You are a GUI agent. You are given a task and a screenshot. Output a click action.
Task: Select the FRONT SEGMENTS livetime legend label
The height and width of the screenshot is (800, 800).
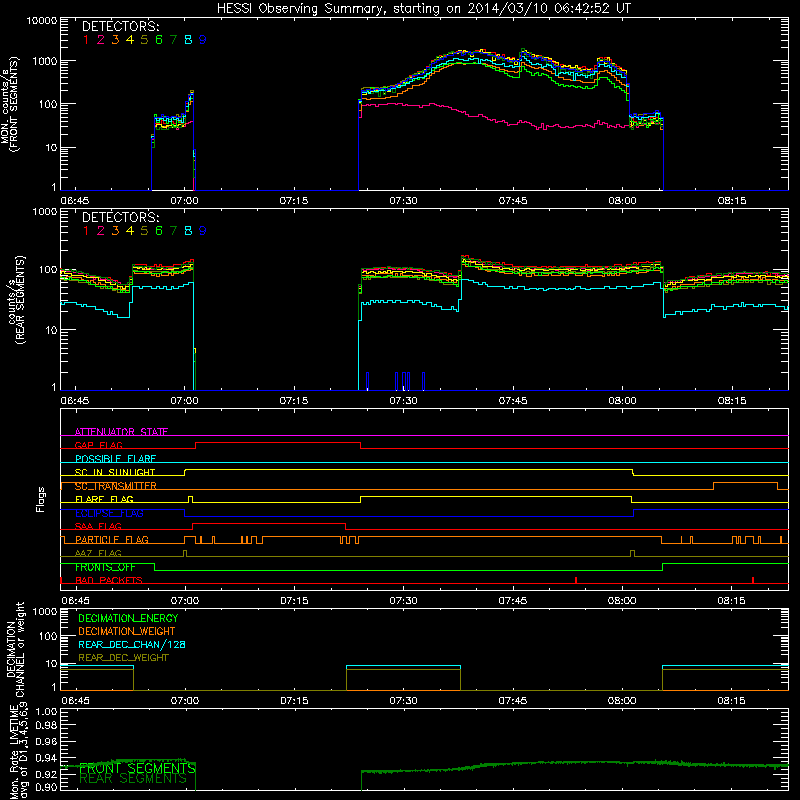pyautogui.click(x=137, y=768)
